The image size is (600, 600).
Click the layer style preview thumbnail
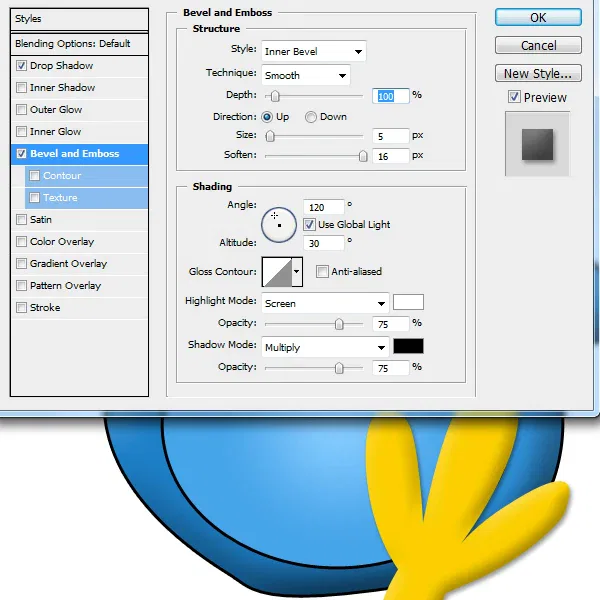click(x=537, y=144)
